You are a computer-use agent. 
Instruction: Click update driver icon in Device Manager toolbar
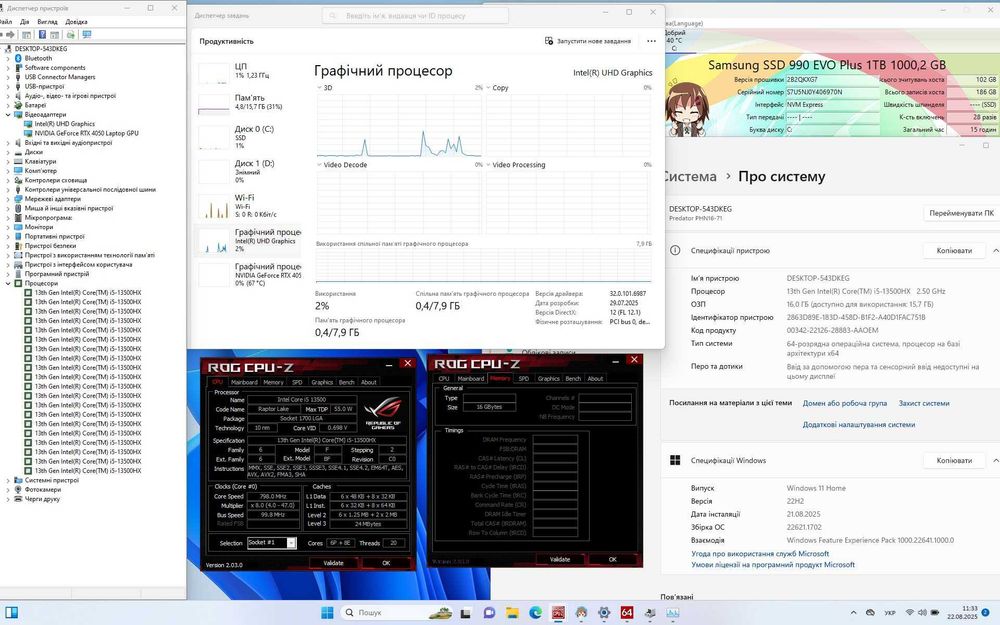pyautogui.click(x=70, y=34)
